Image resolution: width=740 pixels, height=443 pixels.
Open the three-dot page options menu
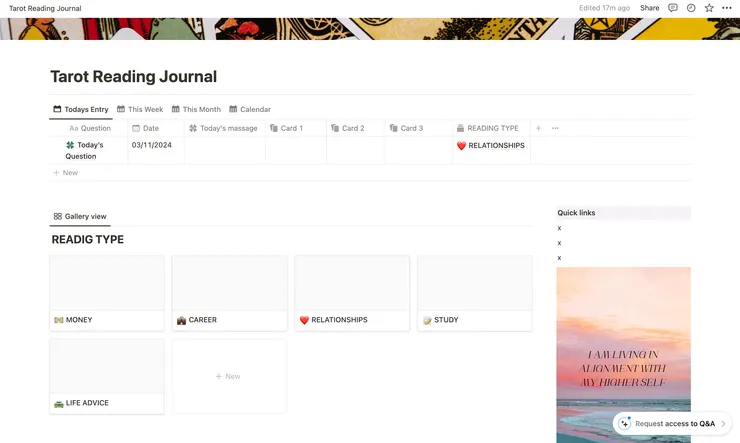point(727,8)
